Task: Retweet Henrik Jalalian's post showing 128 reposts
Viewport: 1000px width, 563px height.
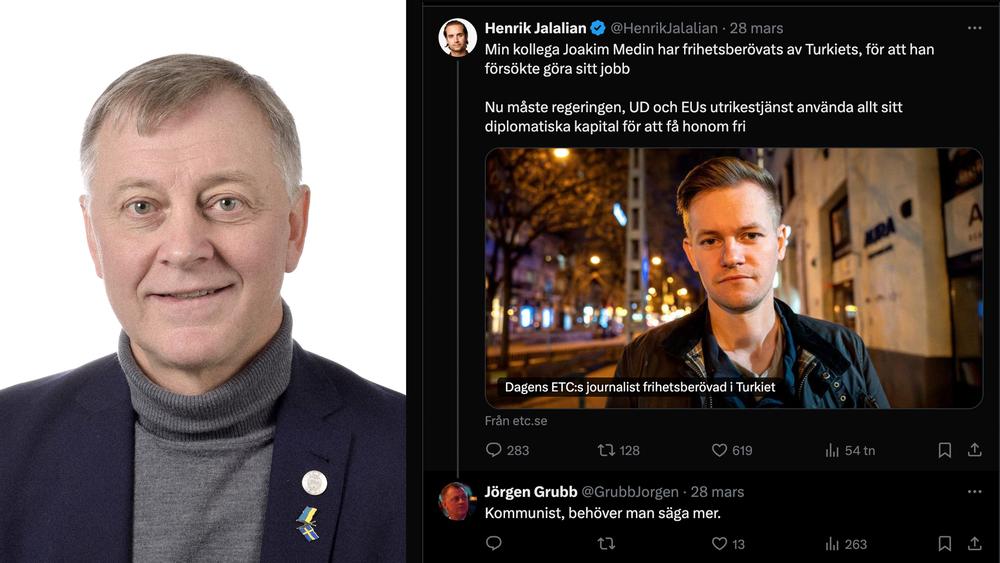Action: click(x=606, y=450)
